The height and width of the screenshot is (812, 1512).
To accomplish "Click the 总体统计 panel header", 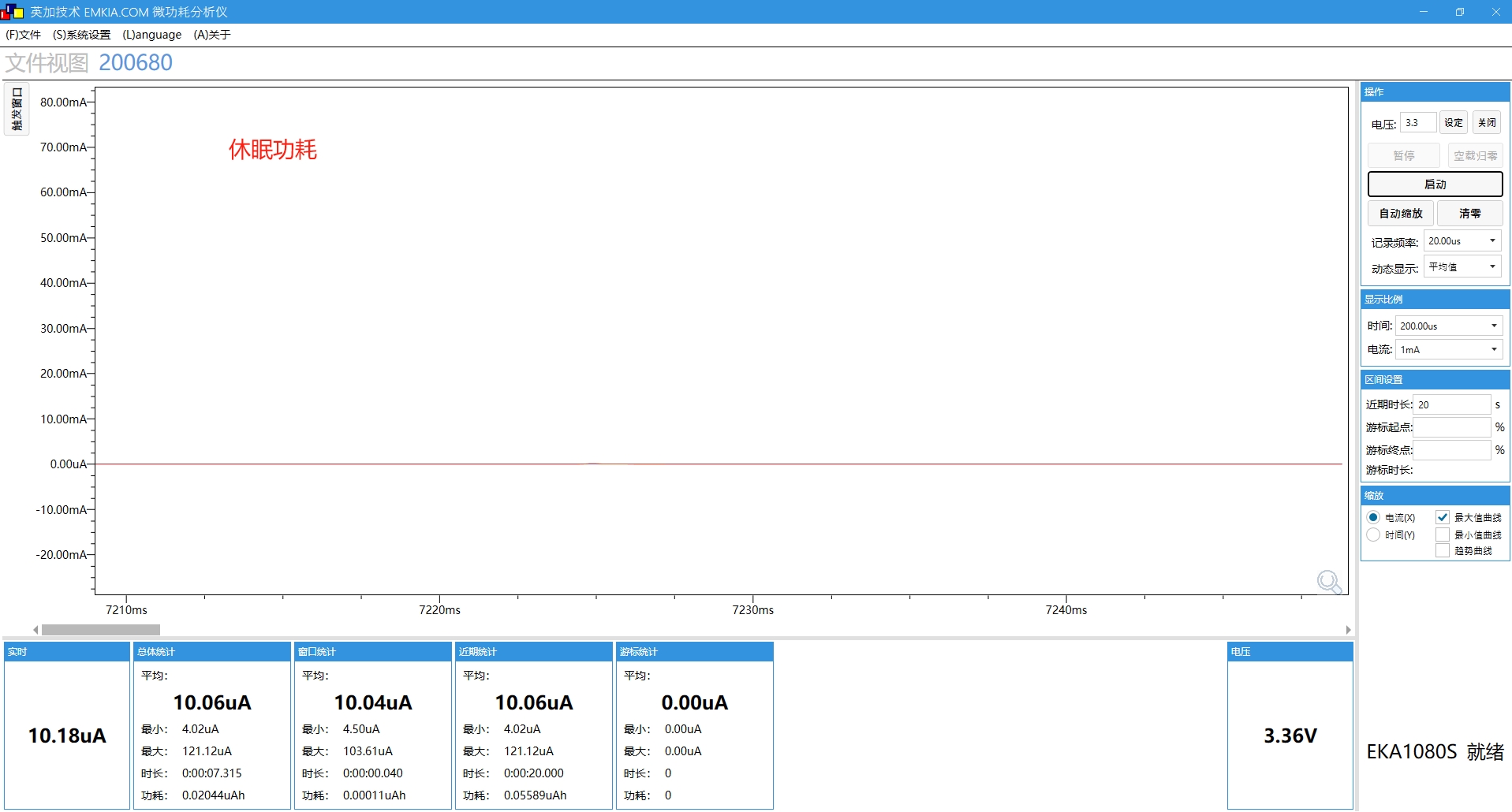I will pyautogui.click(x=211, y=652).
